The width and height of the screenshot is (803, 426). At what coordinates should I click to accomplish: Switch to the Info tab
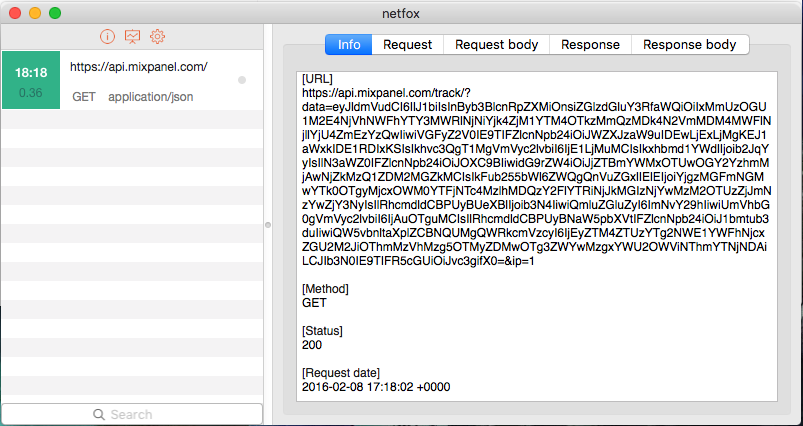pyautogui.click(x=349, y=45)
